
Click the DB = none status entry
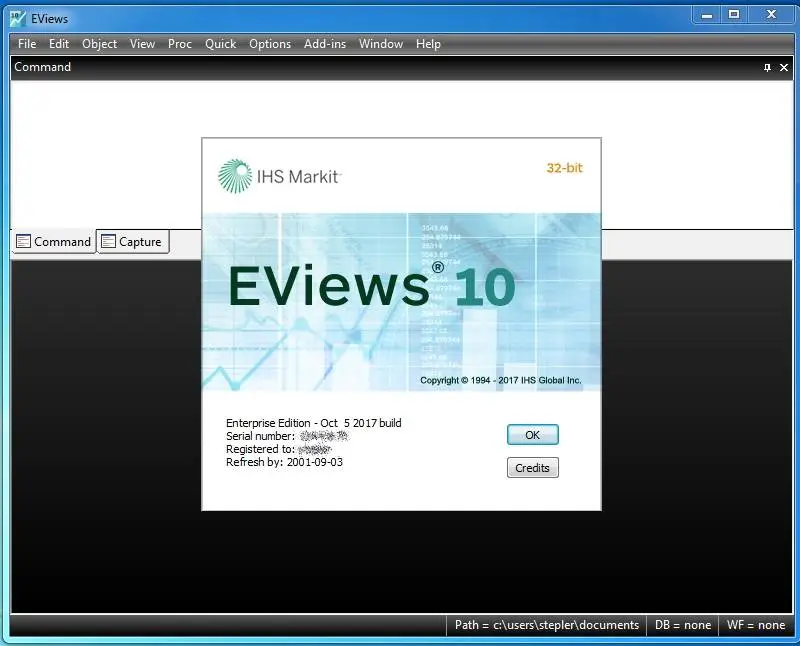point(683,625)
